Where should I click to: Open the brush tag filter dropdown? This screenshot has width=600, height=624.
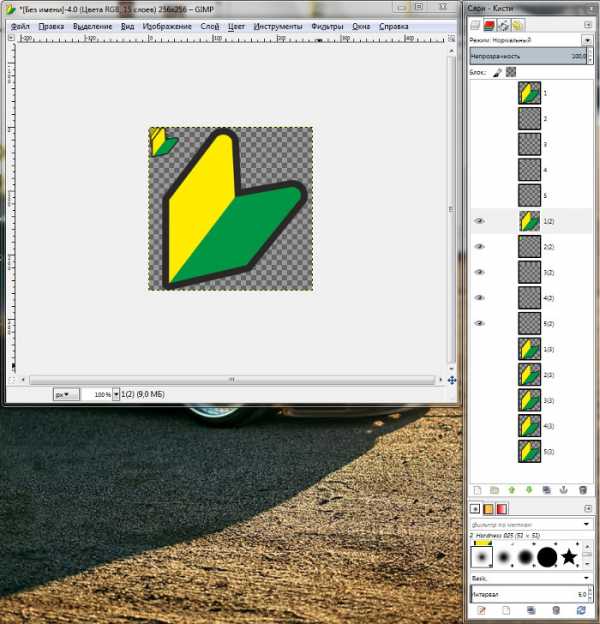click(586, 524)
